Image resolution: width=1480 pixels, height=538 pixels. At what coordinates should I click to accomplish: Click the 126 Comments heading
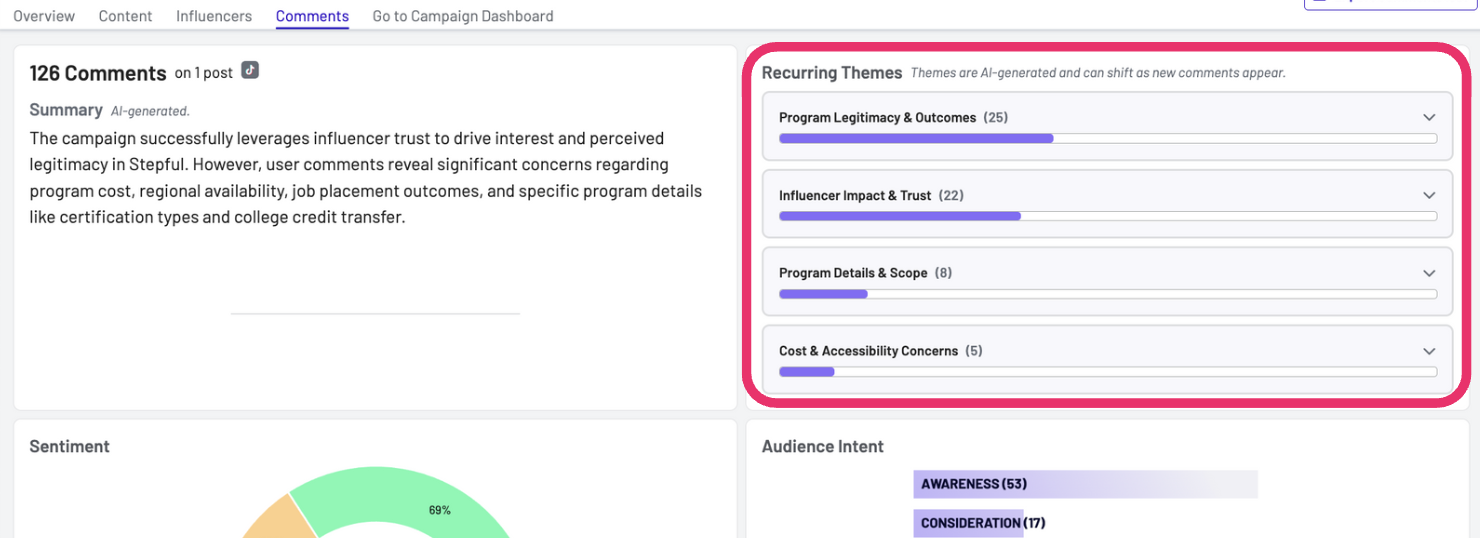[x=98, y=73]
